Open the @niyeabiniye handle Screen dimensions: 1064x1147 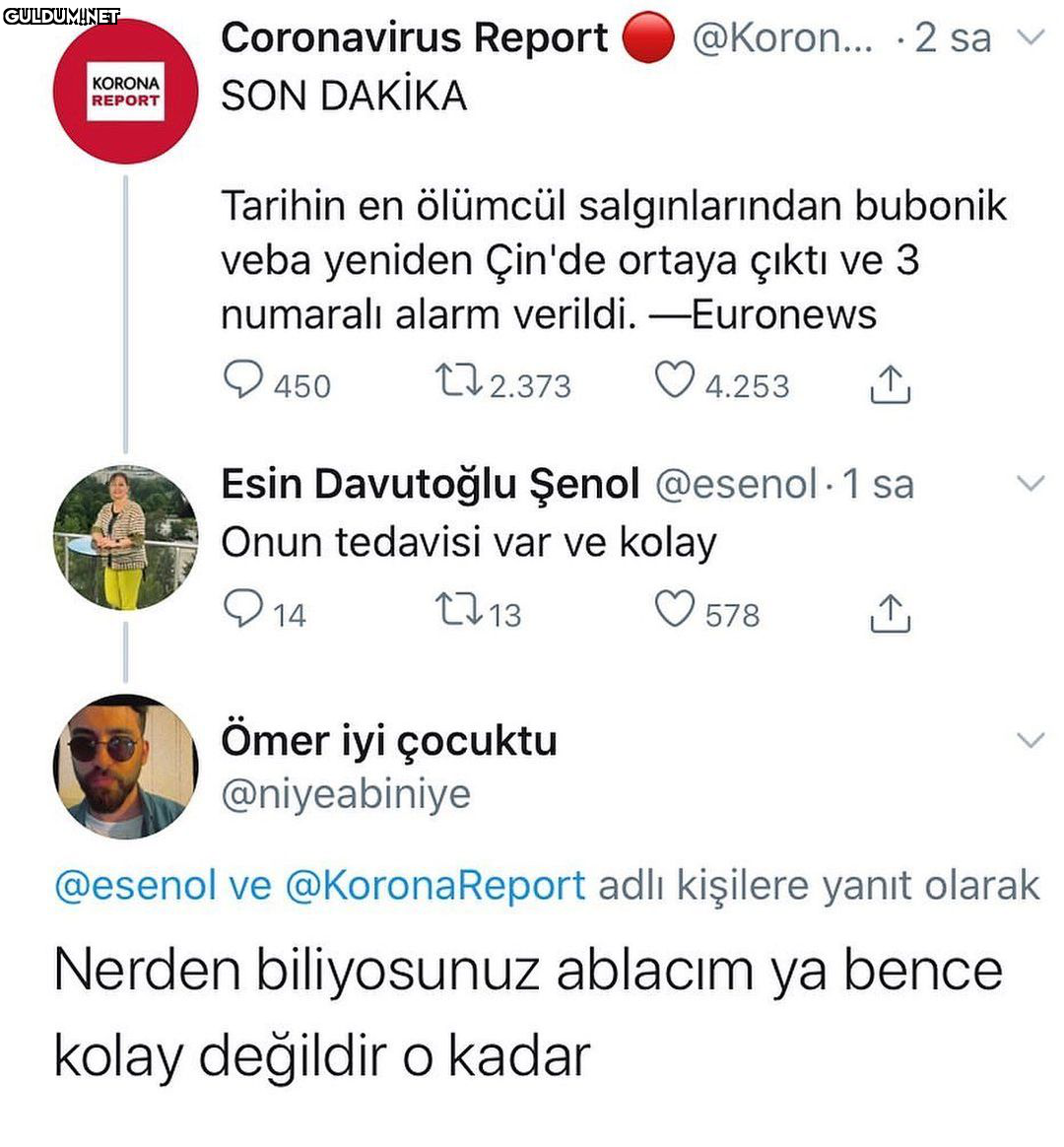[x=346, y=793]
